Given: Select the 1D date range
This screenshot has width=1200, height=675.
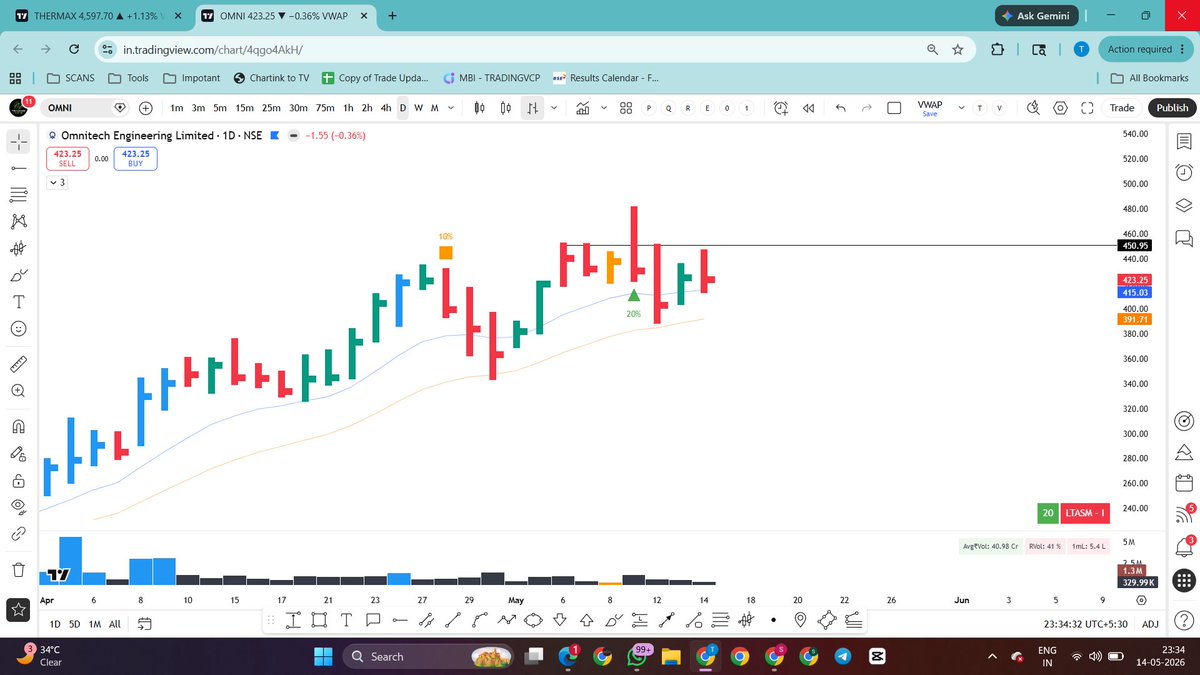Looking at the screenshot, I should [56, 624].
